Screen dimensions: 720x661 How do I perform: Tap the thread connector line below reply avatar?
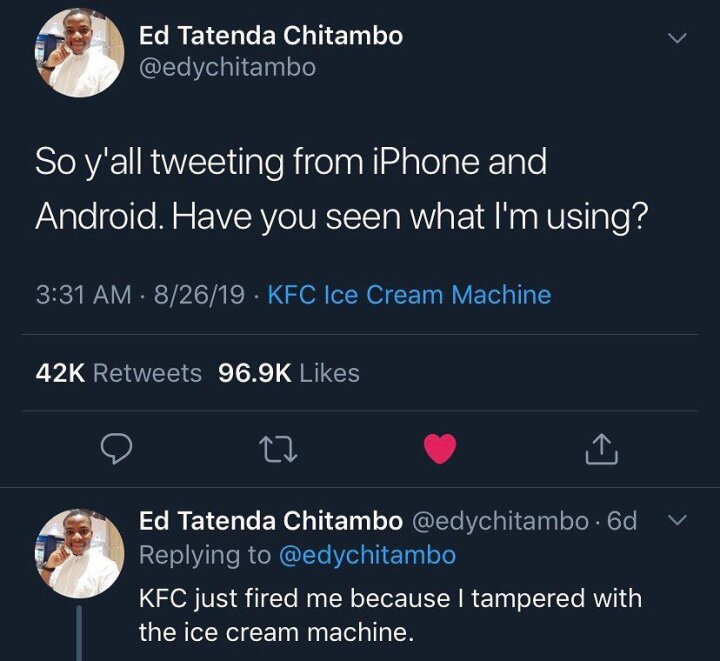coord(79,633)
